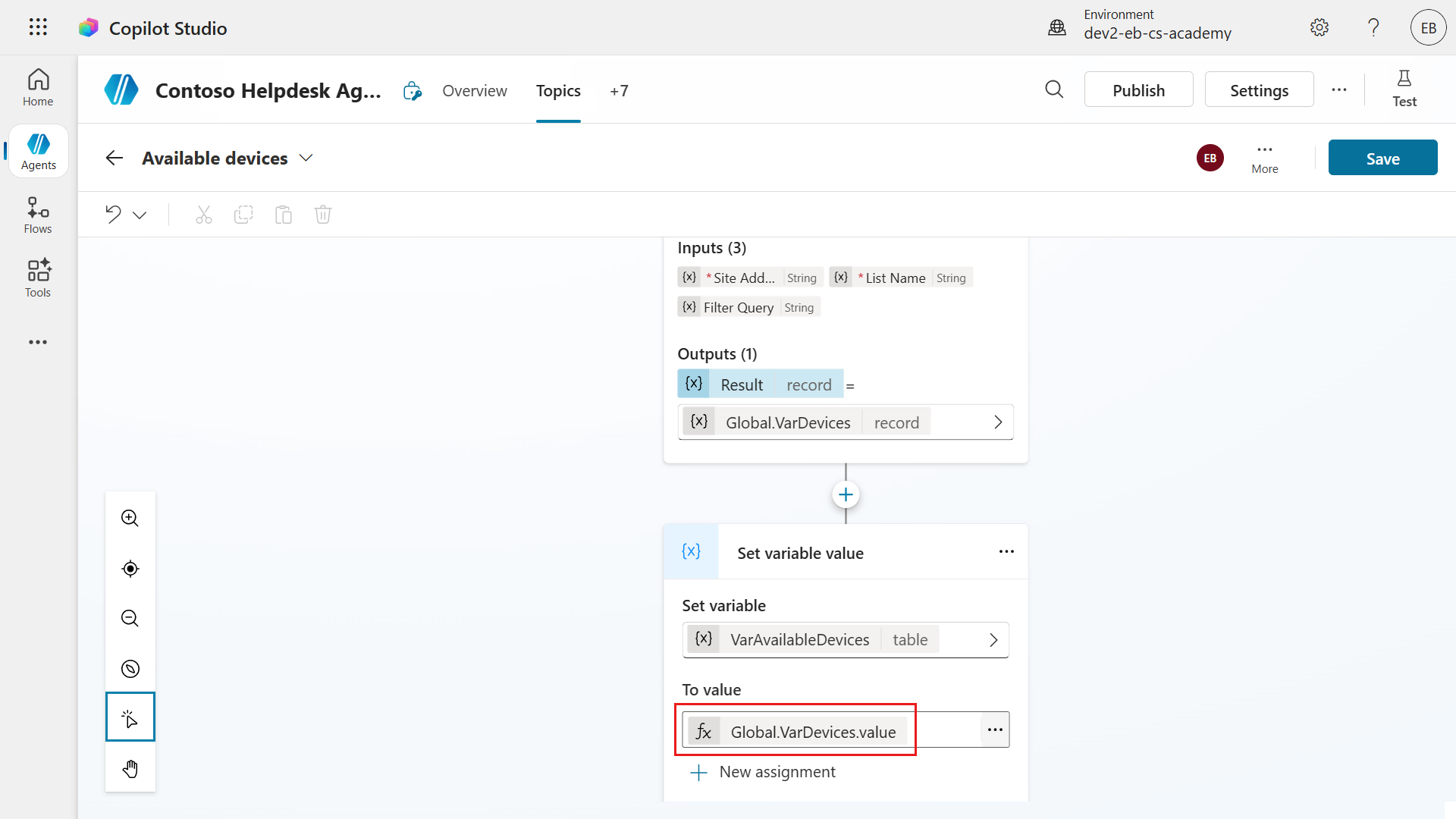Click the zoom out canvas icon
1456x819 pixels.
[x=130, y=619]
